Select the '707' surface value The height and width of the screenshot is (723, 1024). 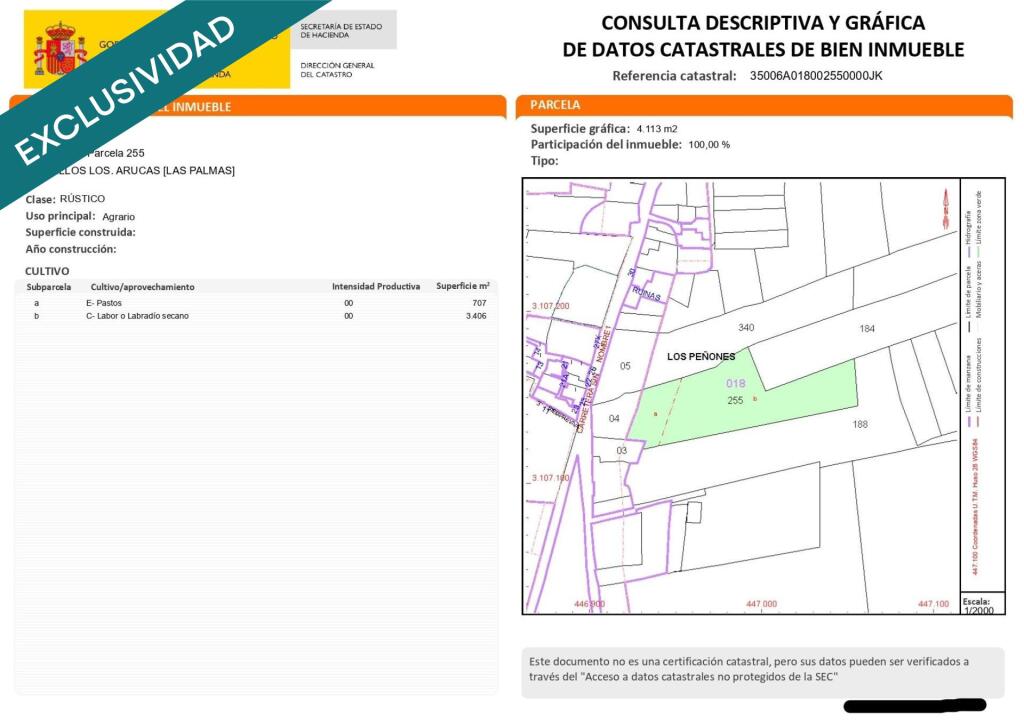click(479, 303)
